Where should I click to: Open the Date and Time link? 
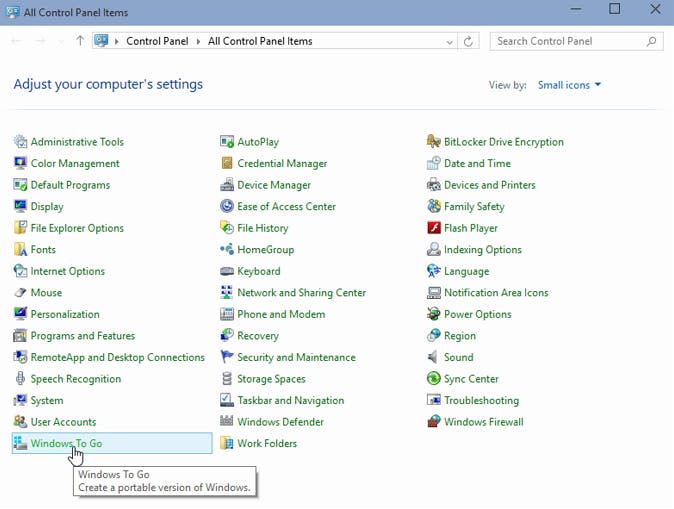pyautogui.click(x=477, y=163)
